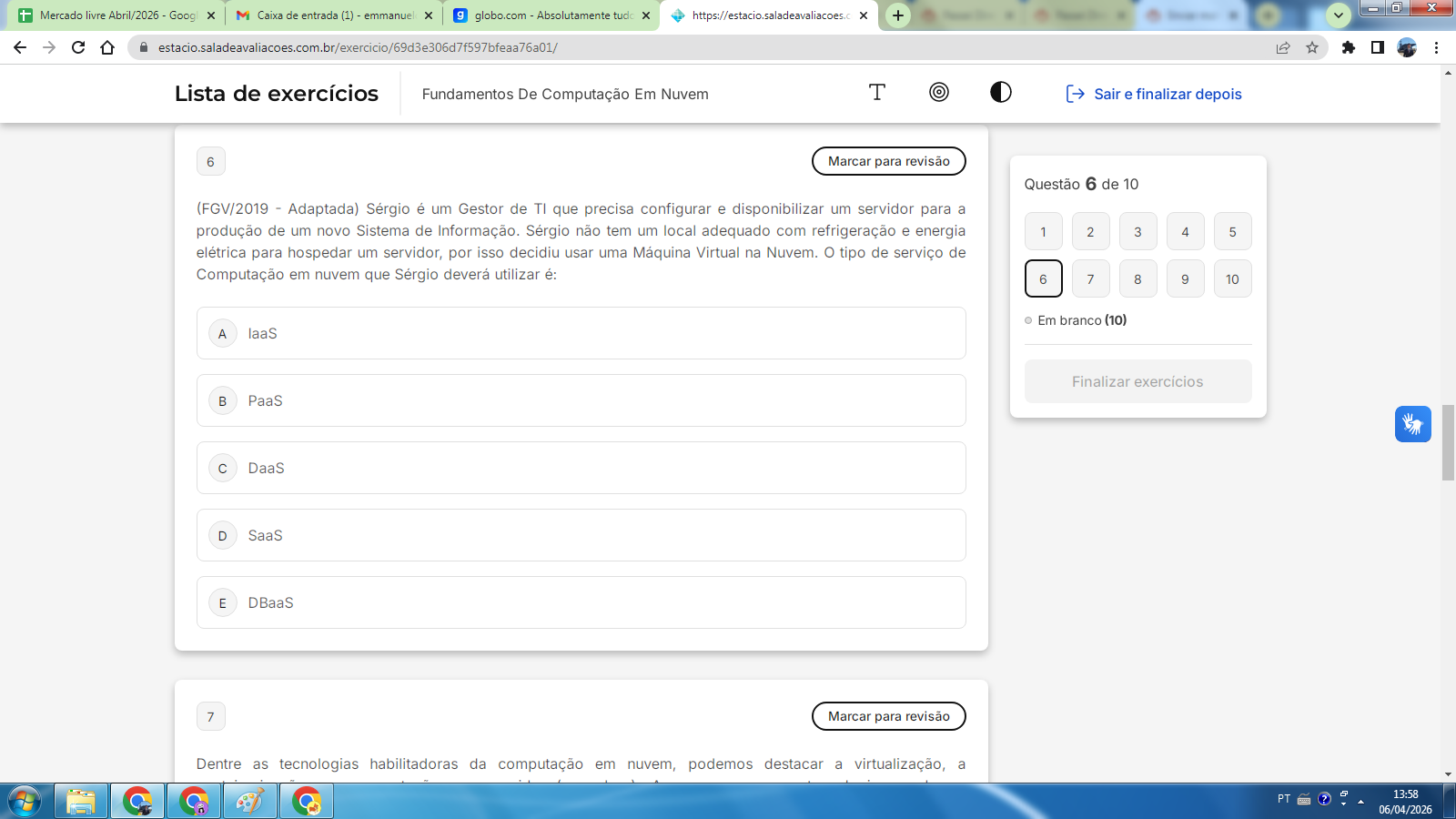
Task: Click the text size 'T' icon
Action: pos(876,93)
